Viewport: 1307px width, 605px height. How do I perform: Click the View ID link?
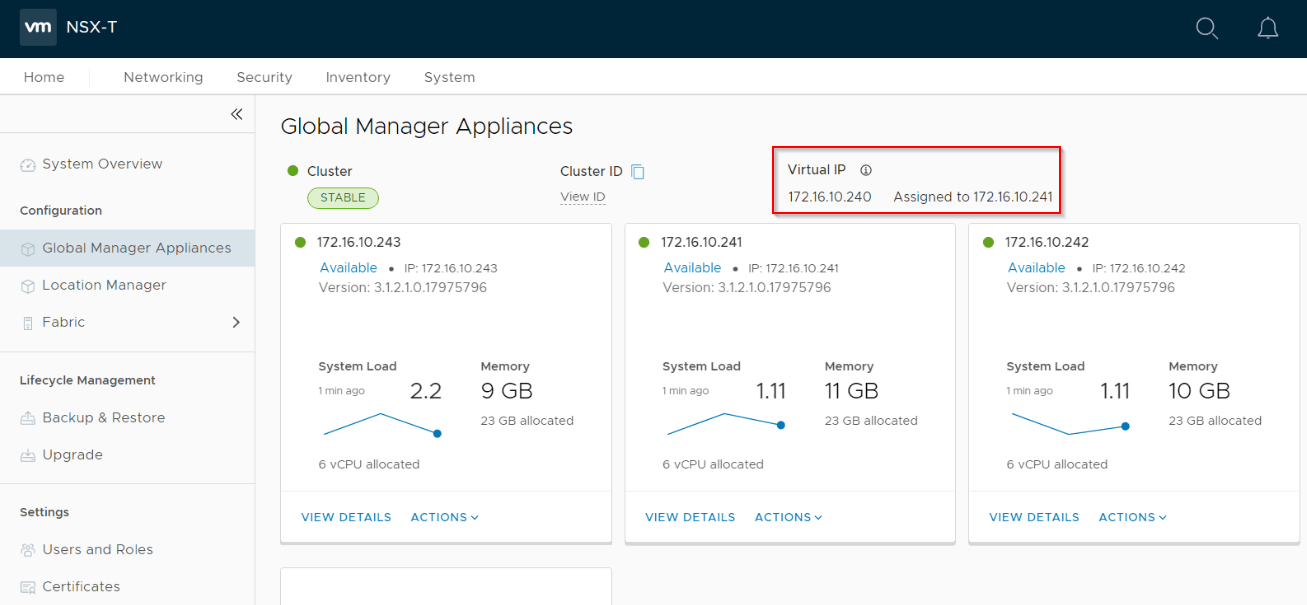coord(582,197)
